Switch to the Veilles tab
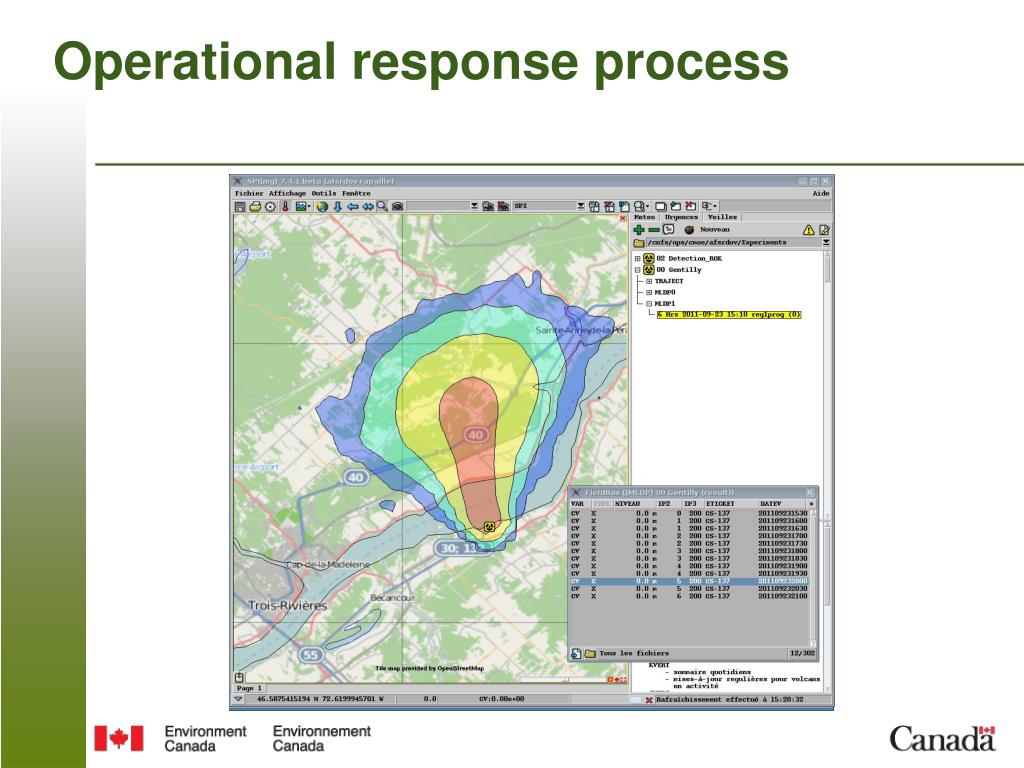 pos(722,217)
